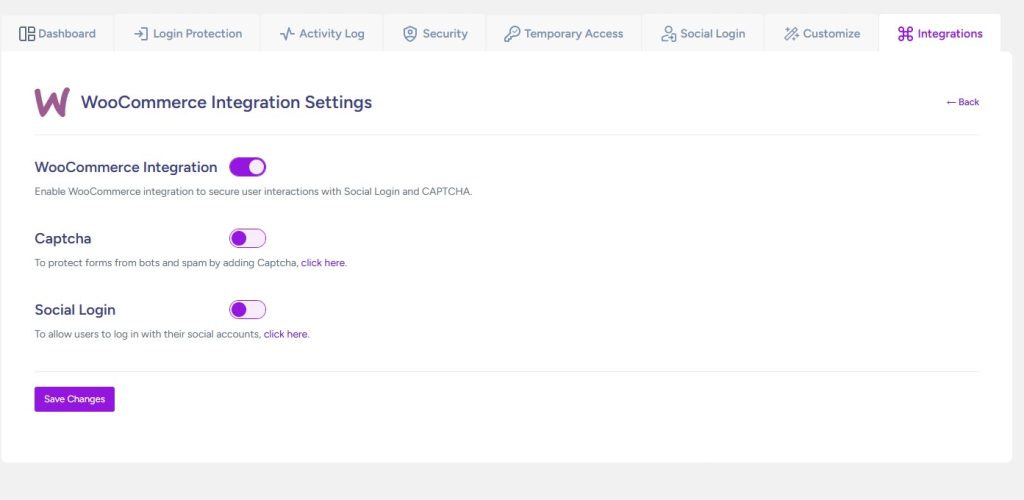Enable the Captcha toggle switch
Viewport: 1024px width, 500px height.
(x=248, y=238)
